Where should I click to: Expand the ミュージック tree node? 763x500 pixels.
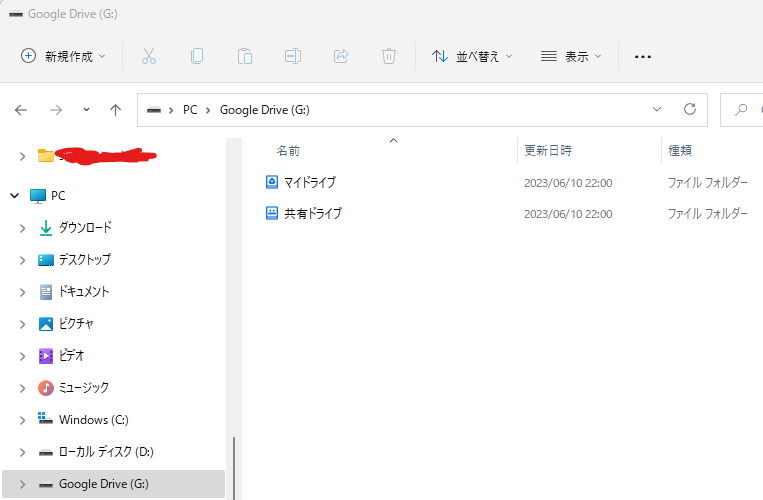(22, 388)
